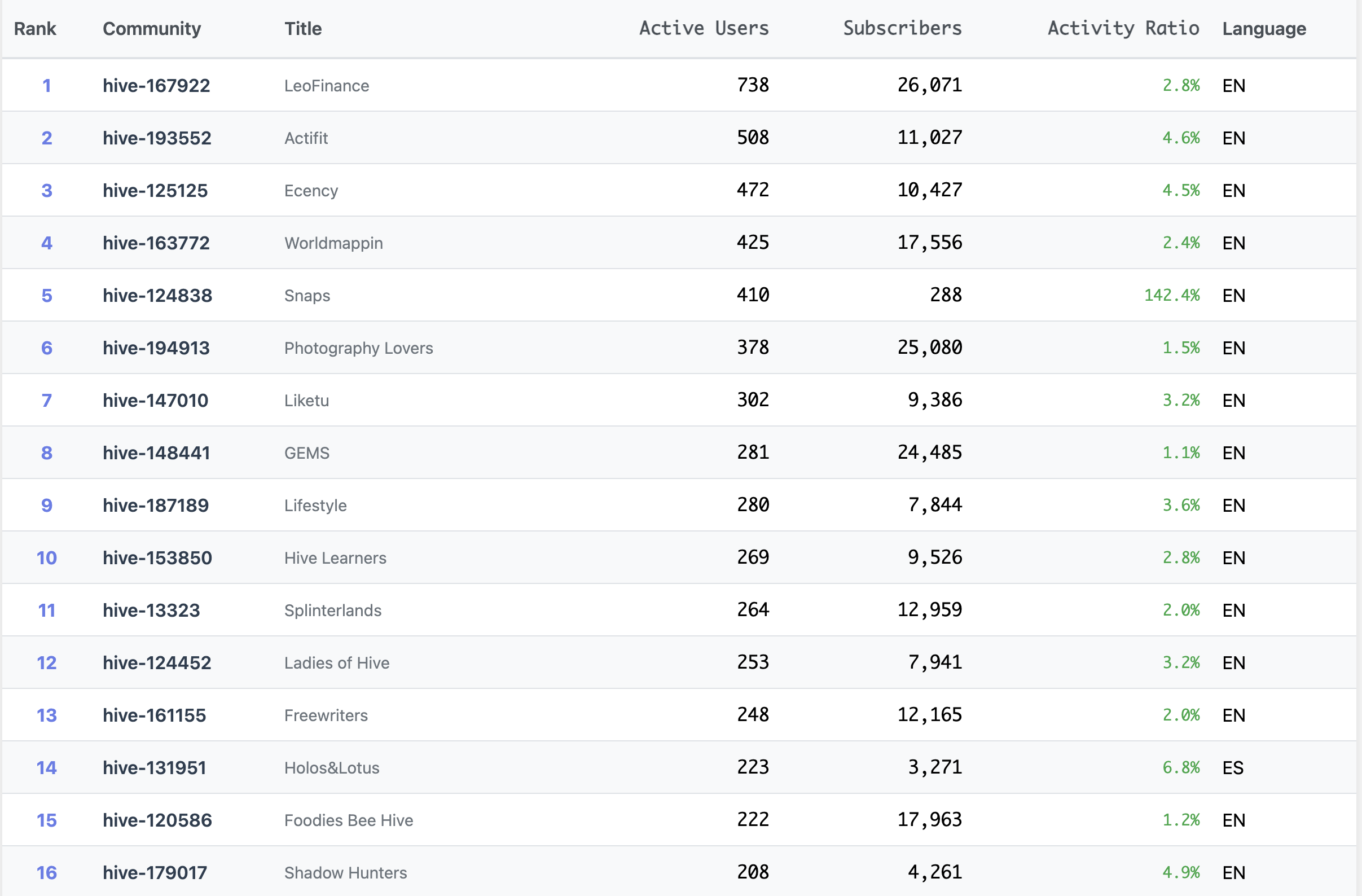Select the hive-125125 community link

pyautogui.click(x=155, y=191)
